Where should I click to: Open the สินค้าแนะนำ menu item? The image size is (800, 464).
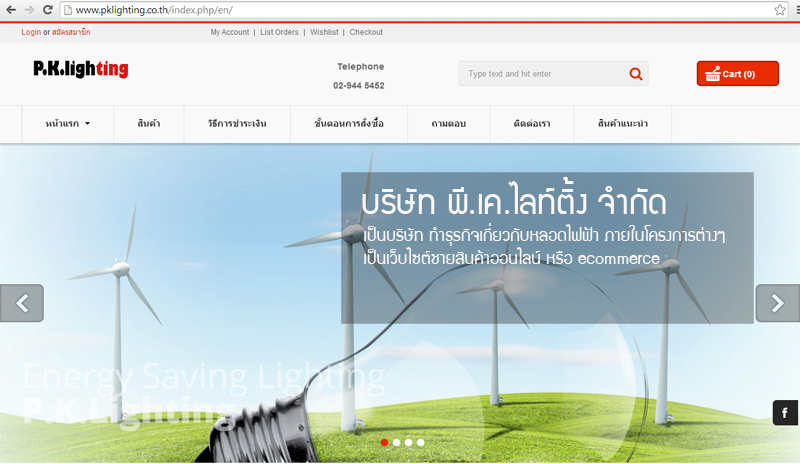click(x=623, y=124)
